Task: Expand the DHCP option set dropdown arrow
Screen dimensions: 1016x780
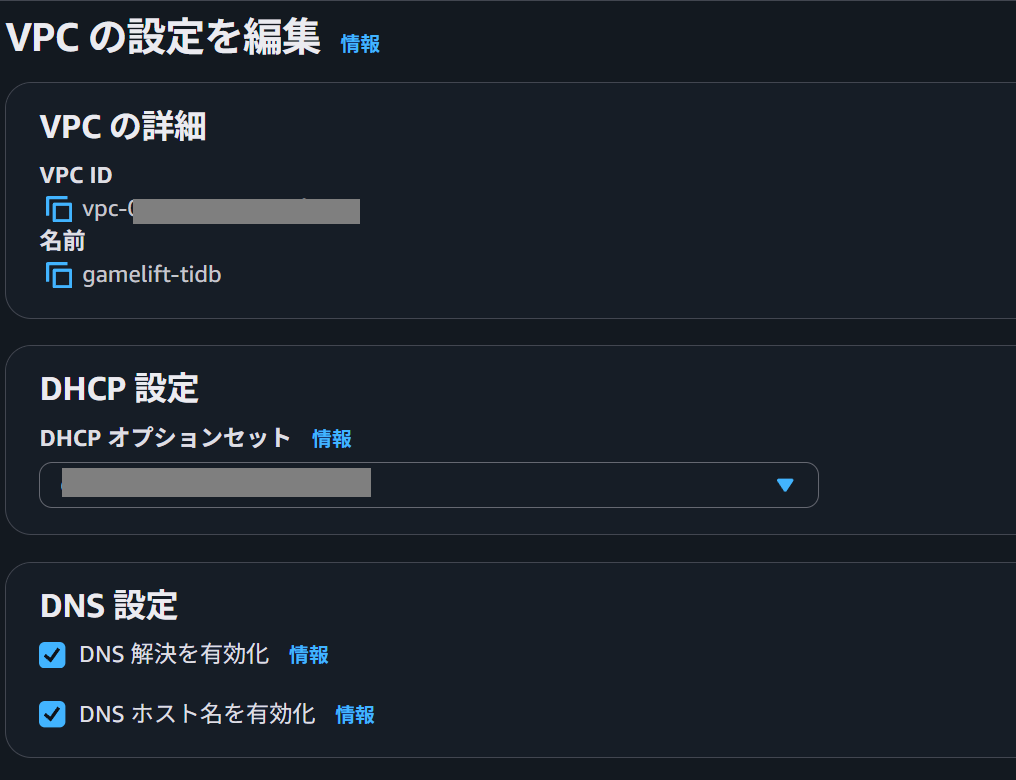Action: pos(785,485)
